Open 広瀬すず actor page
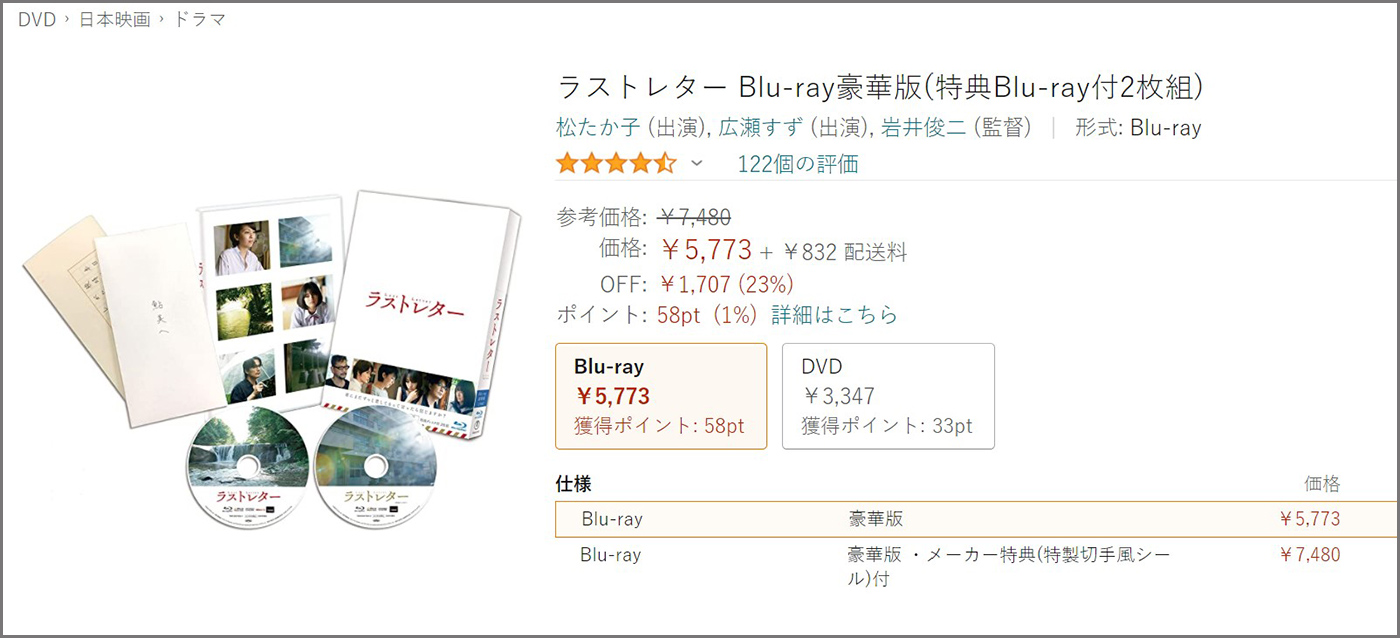 tap(761, 128)
